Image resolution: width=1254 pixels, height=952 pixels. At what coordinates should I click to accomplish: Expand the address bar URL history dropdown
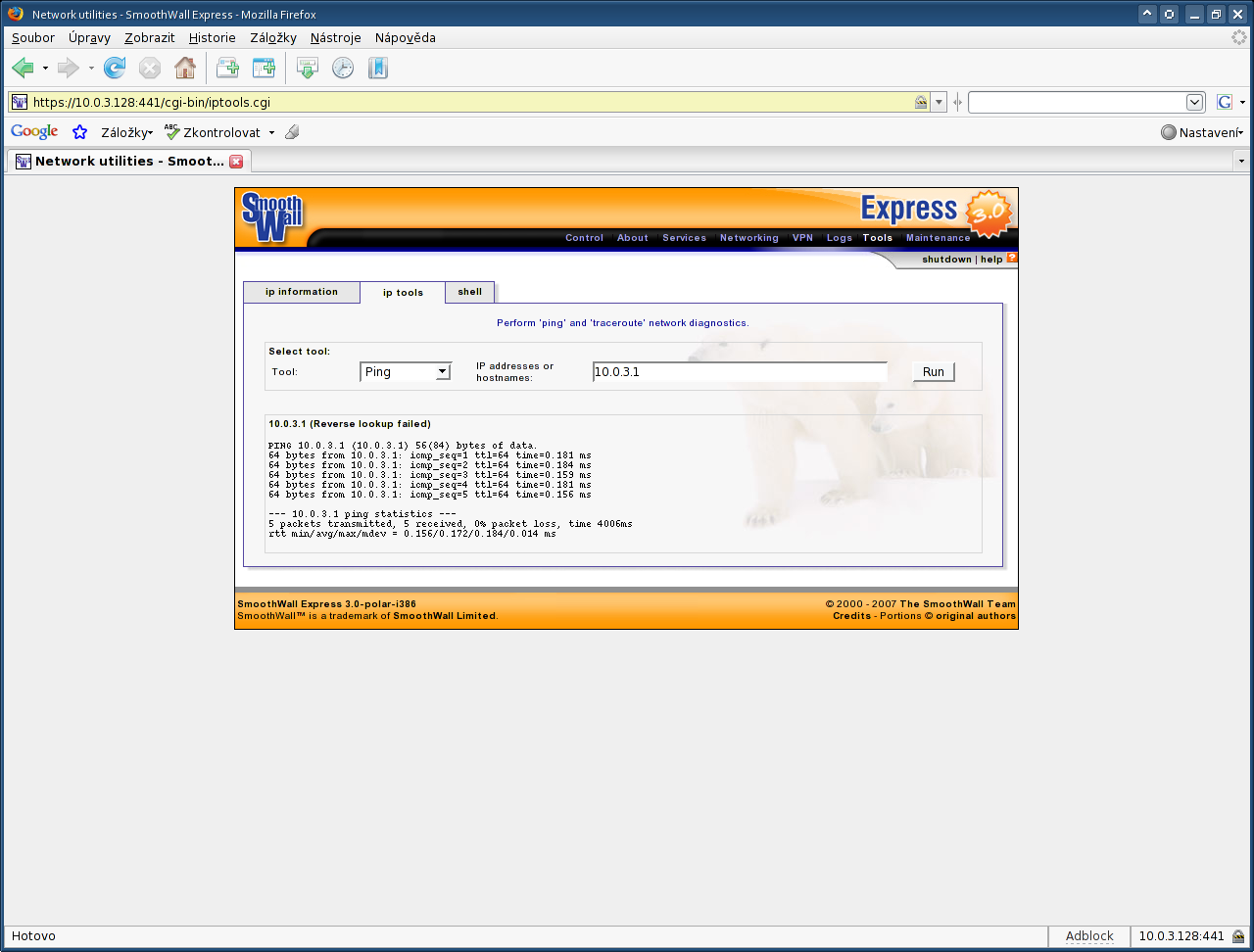[x=939, y=102]
